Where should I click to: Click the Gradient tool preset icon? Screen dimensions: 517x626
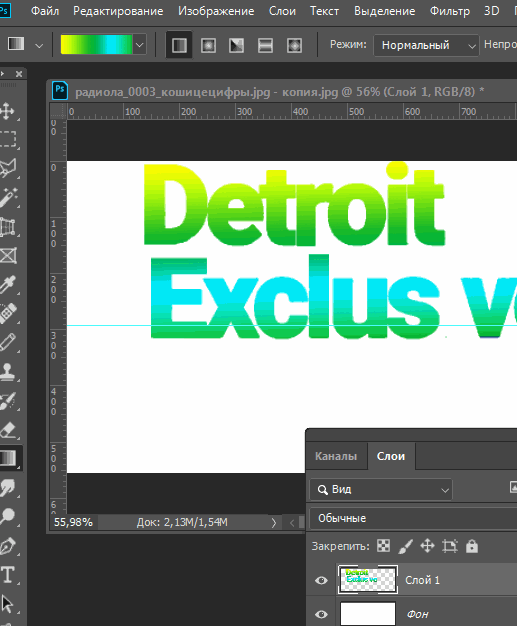(x=16, y=44)
